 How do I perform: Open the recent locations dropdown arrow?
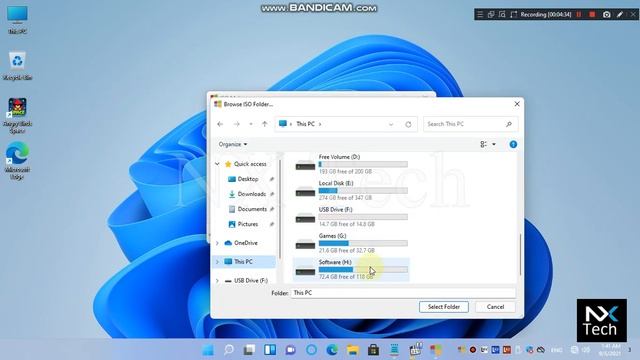coord(251,124)
